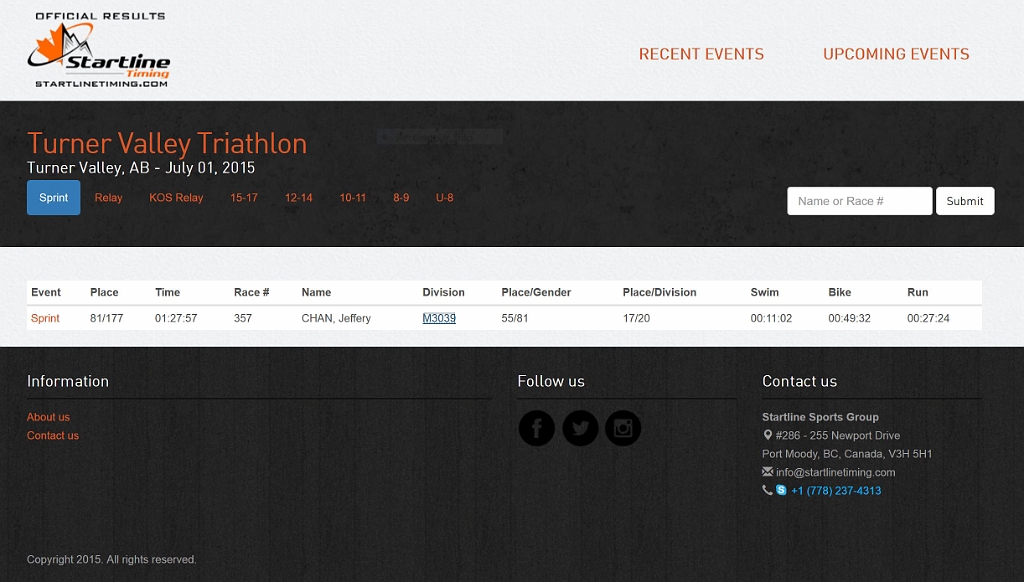1024x582 pixels.
Task: Open the Recent Events menu
Action: [x=701, y=54]
